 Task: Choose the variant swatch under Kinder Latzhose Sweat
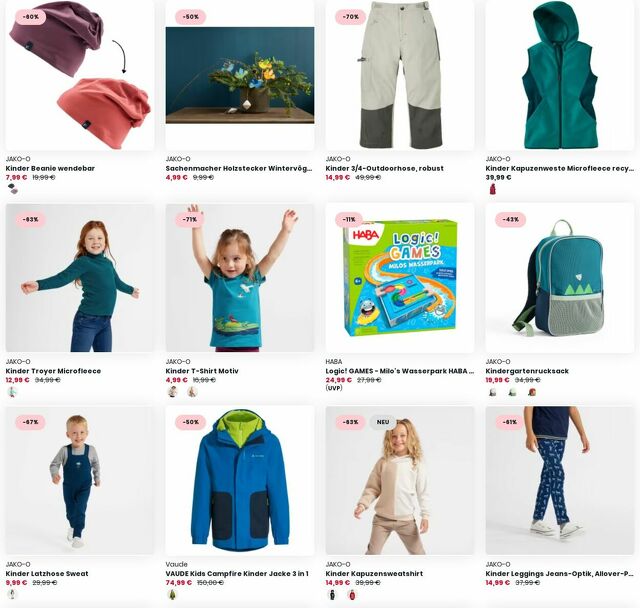click(13, 594)
